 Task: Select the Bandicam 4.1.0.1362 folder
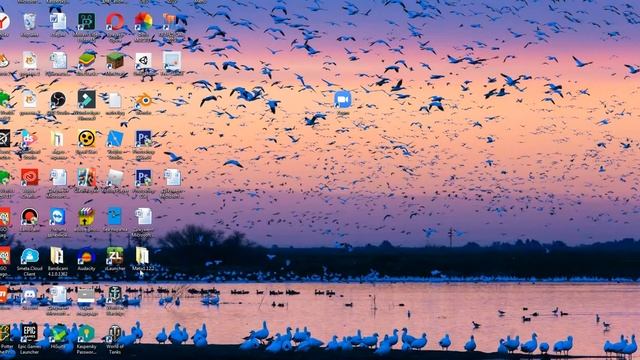tap(57, 256)
